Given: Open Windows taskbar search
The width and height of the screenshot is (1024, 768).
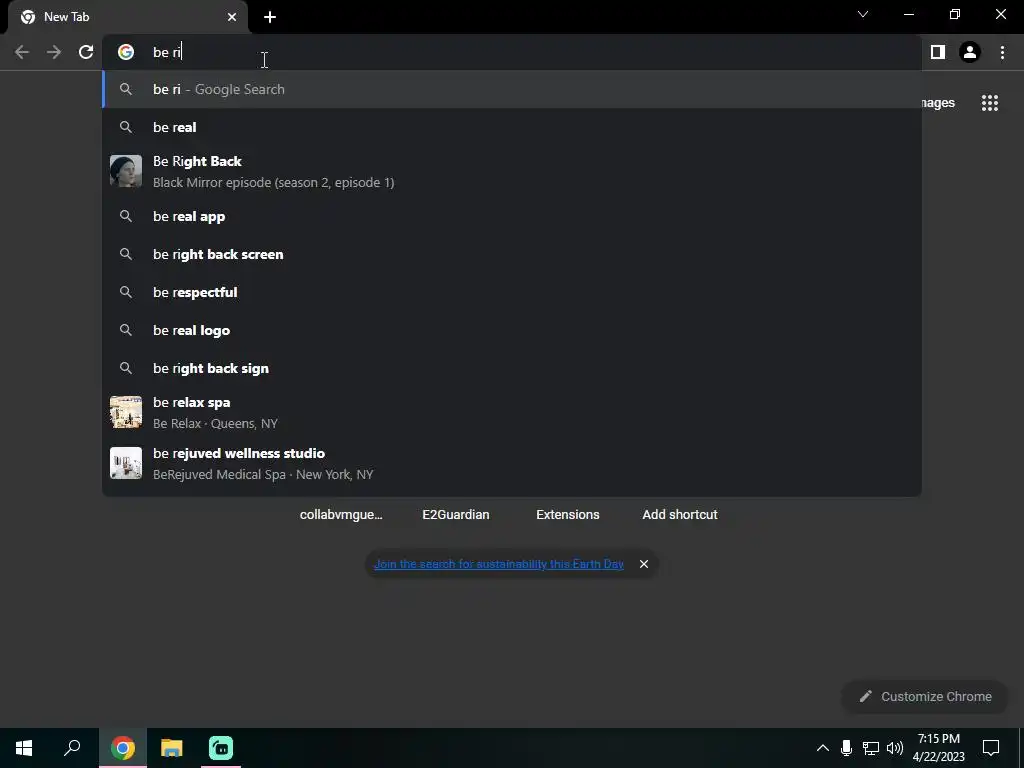Looking at the screenshot, I should click(72, 748).
